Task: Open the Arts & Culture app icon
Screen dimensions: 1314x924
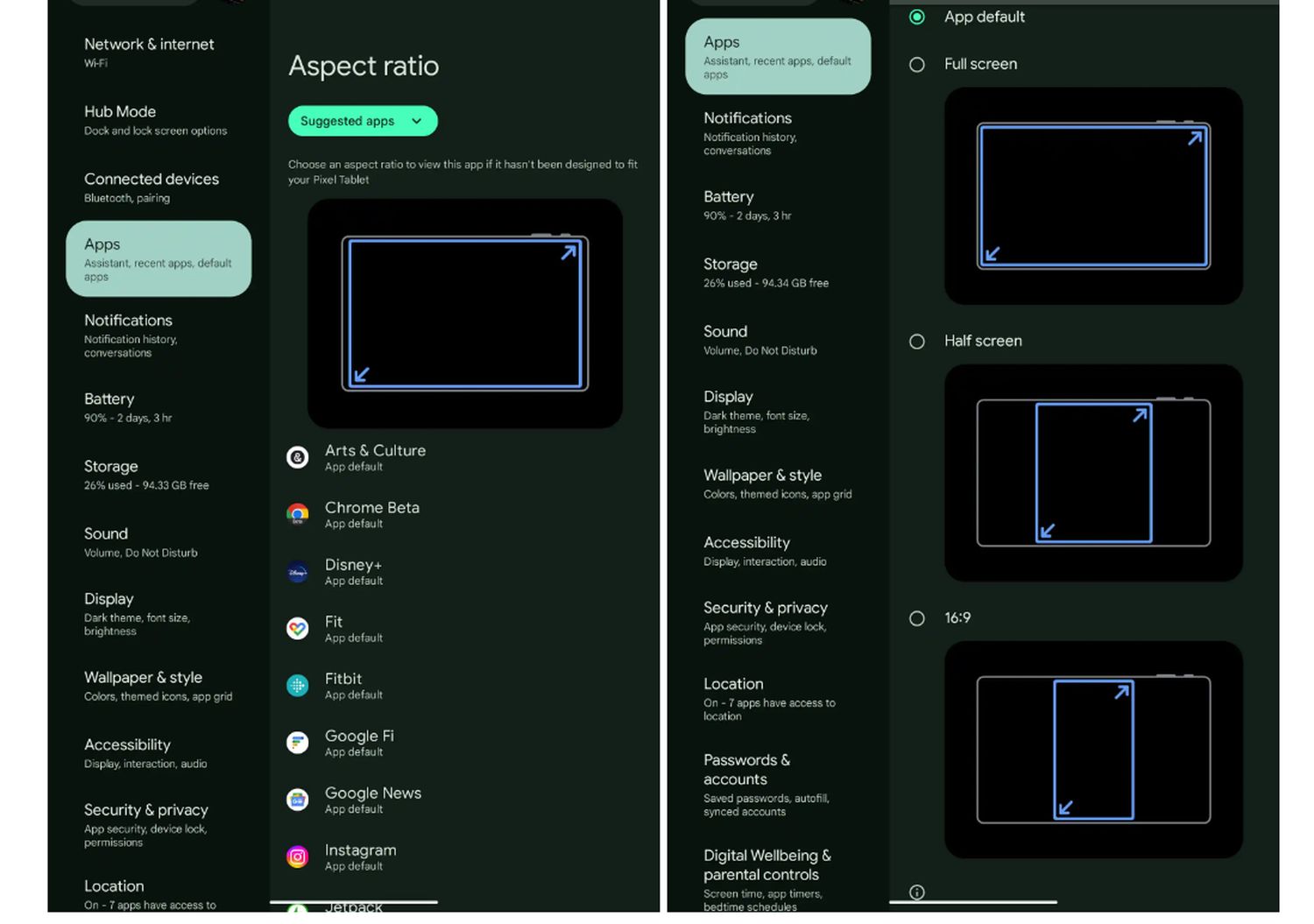Action: [x=298, y=457]
